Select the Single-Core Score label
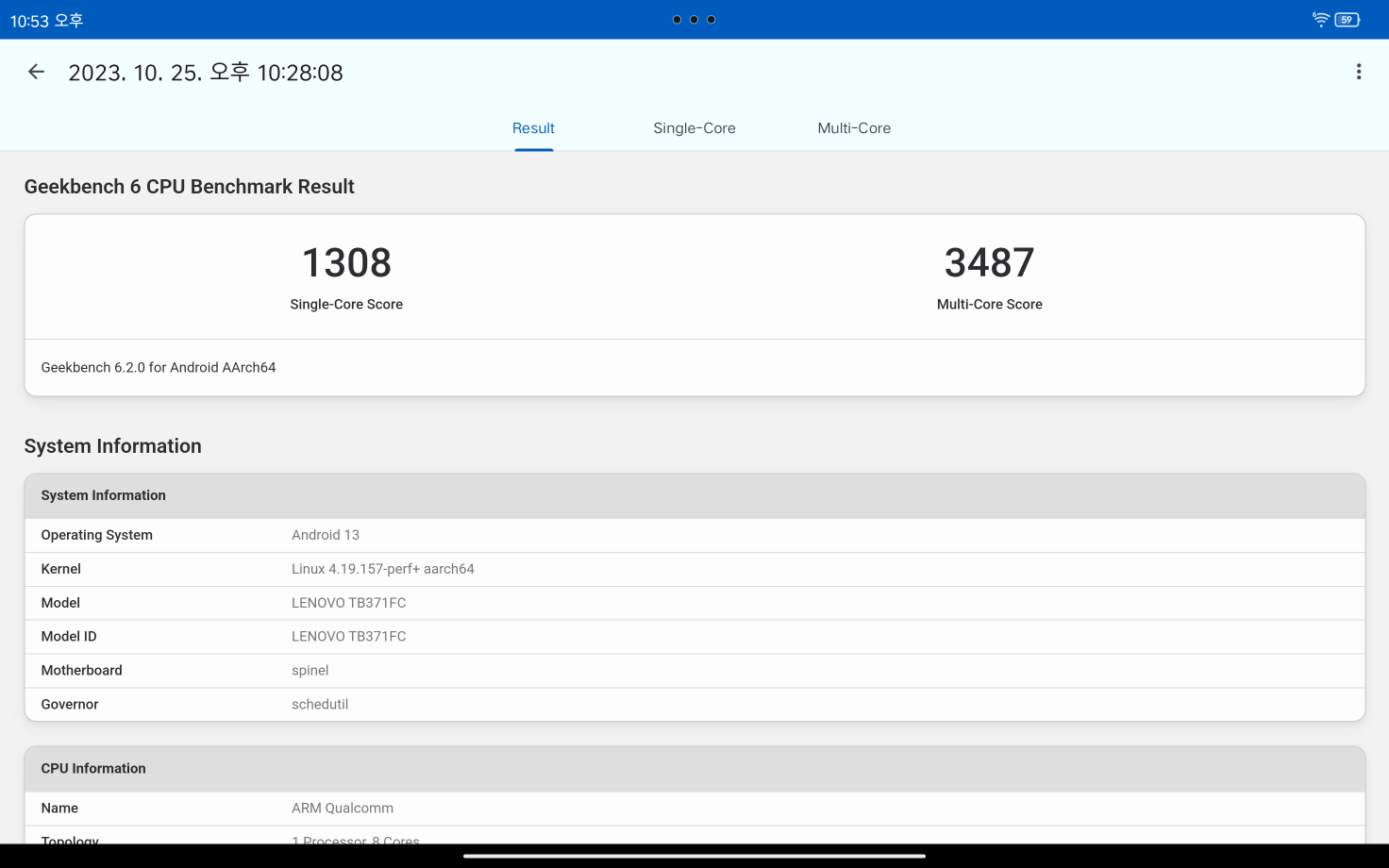This screenshot has height=868, width=1389. (x=346, y=304)
